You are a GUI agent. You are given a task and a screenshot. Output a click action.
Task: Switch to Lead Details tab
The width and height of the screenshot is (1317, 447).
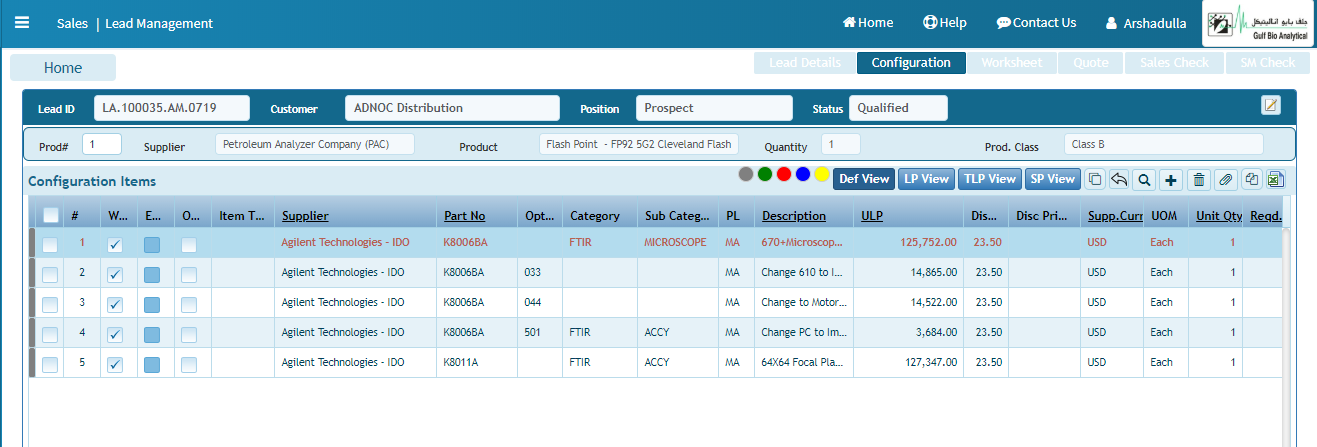[804, 63]
